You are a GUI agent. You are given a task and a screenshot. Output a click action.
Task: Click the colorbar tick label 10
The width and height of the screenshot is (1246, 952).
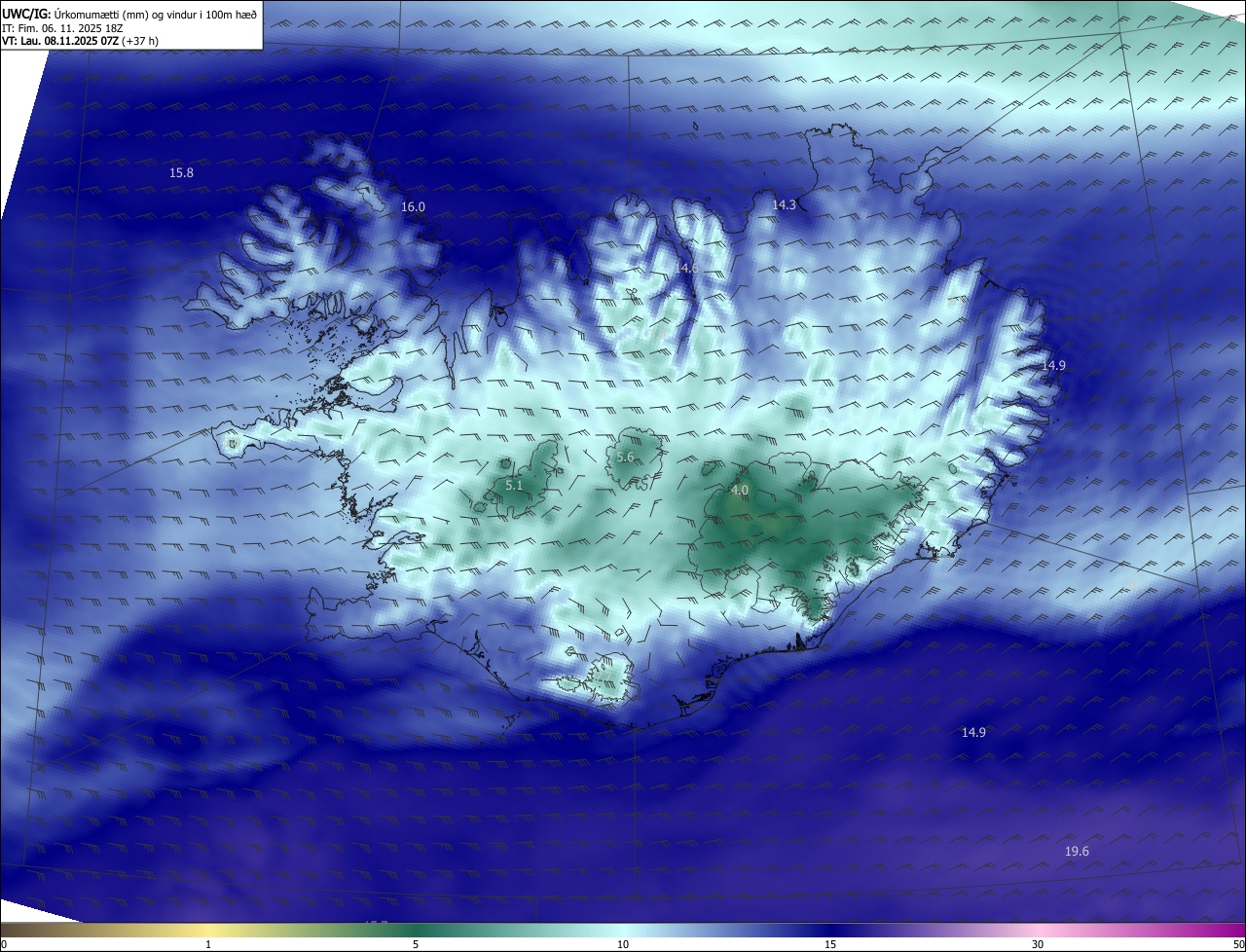[623, 944]
